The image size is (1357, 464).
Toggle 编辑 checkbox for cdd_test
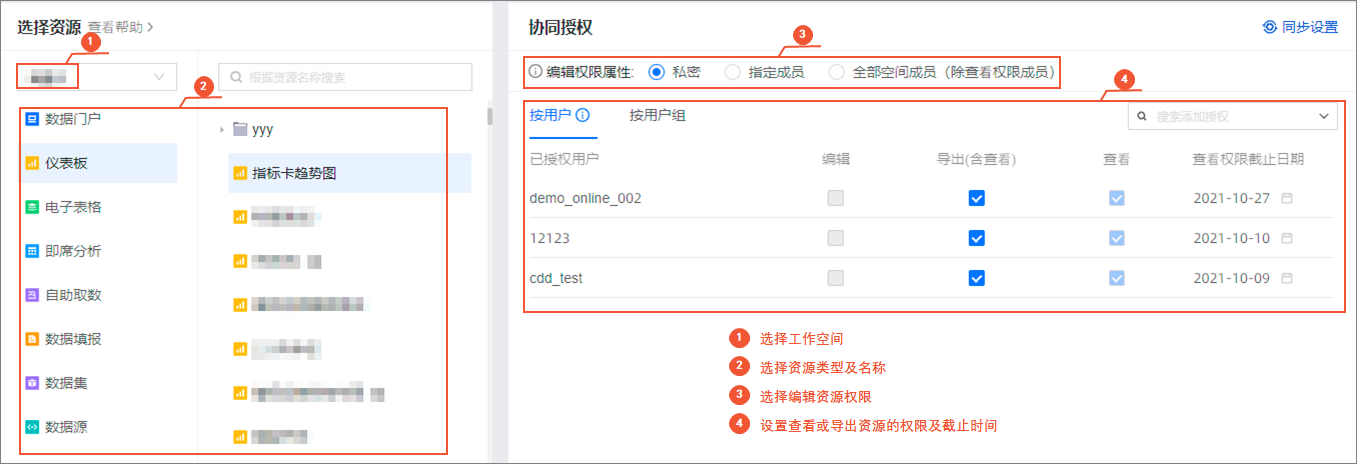click(836, 278)
